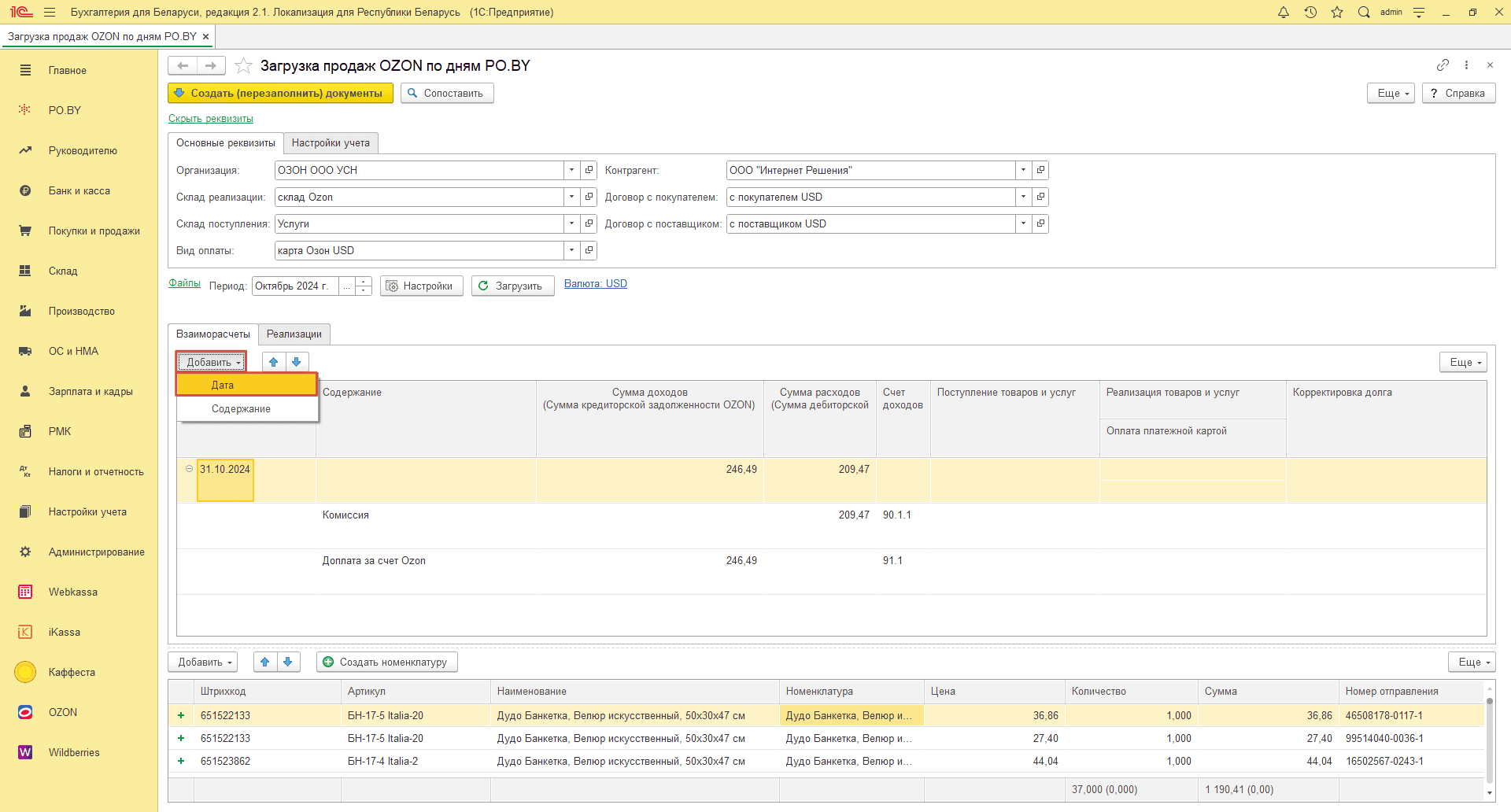Move goods table row down arrow

(x=288, y=662)
